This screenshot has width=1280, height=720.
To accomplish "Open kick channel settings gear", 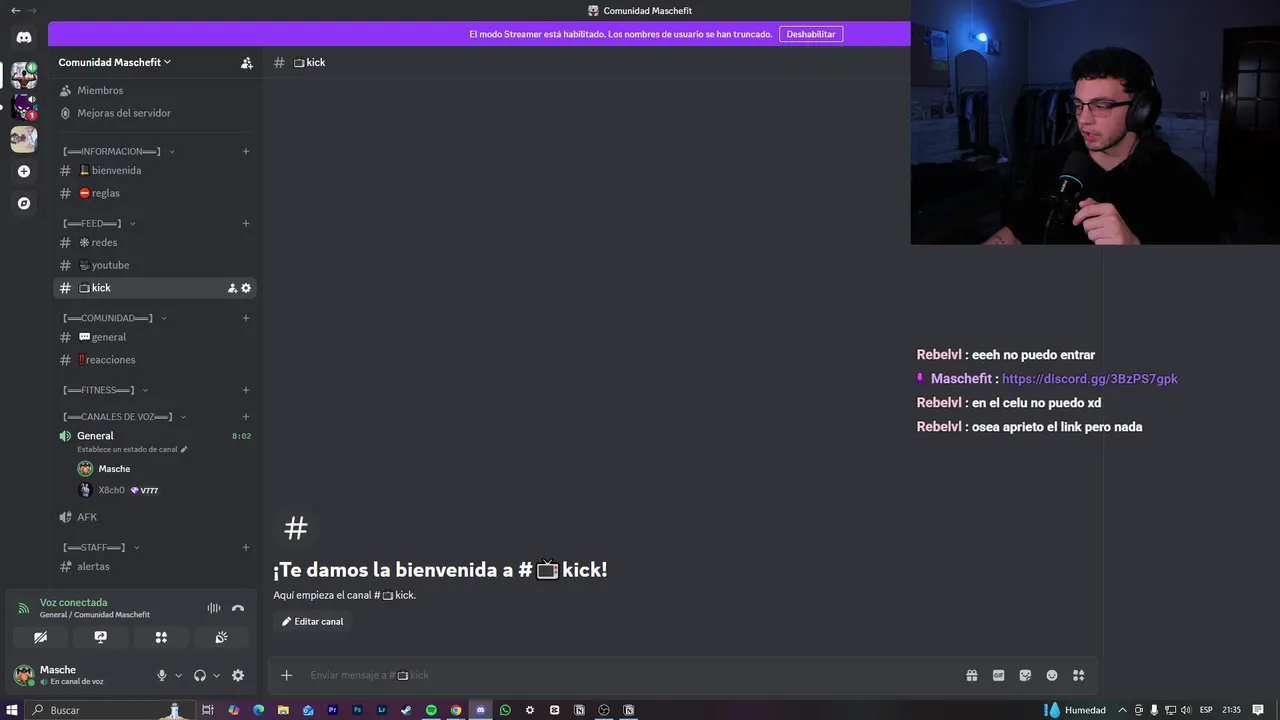I will point(246,288).
